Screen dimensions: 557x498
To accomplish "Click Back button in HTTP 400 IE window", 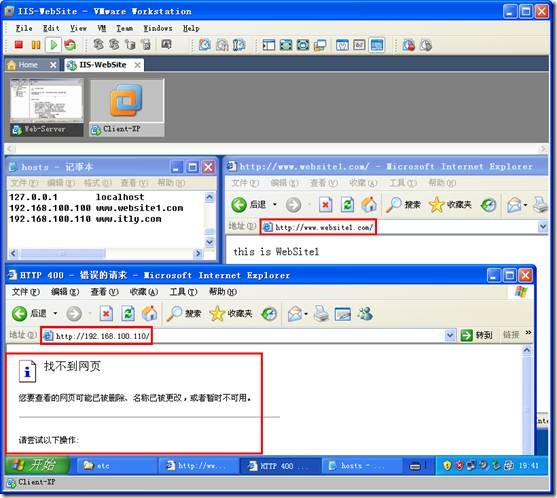I will [x=29, y=314].
